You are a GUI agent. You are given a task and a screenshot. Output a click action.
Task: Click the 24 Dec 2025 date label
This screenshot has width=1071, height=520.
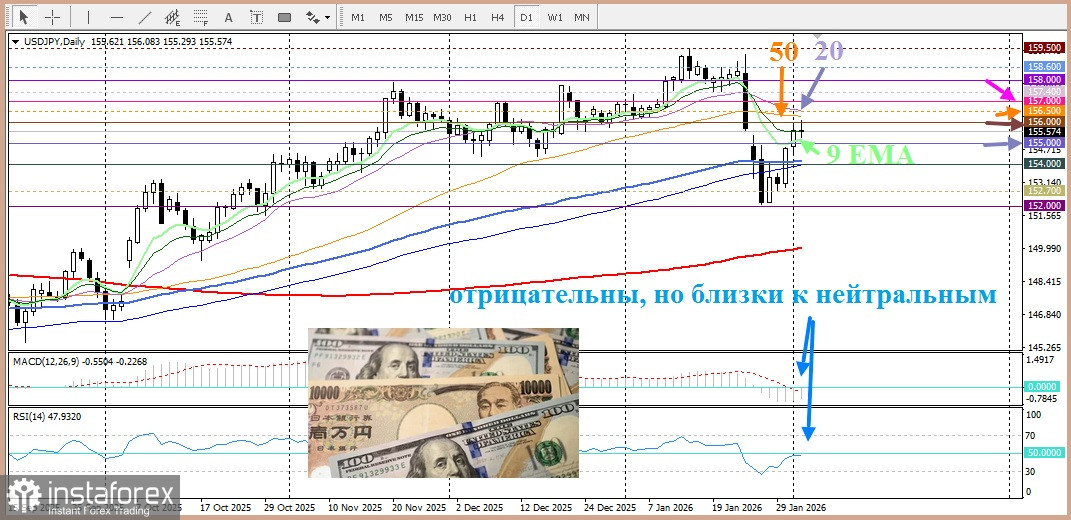coord(611,509)
